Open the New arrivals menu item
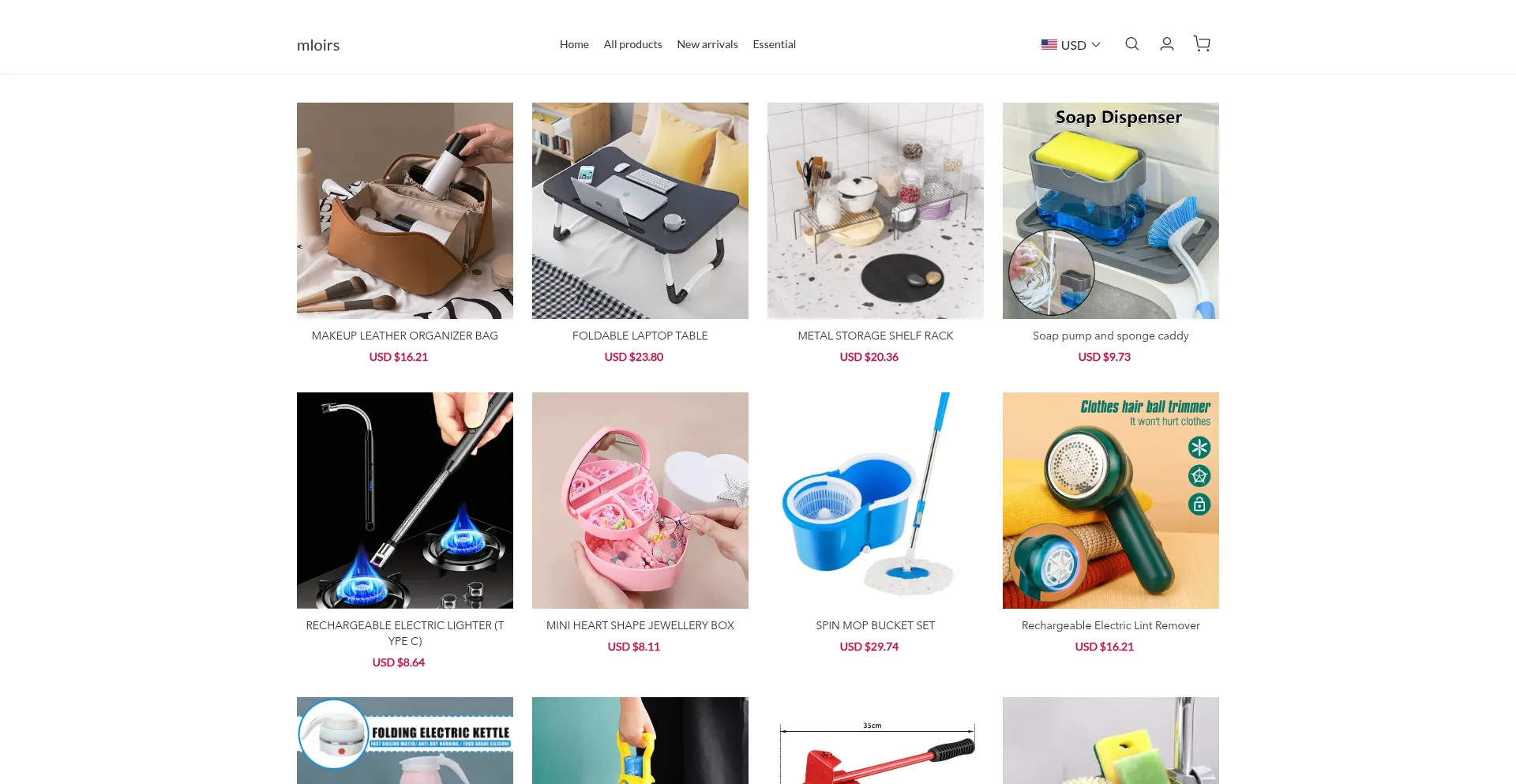 click(x=707, y=44)
